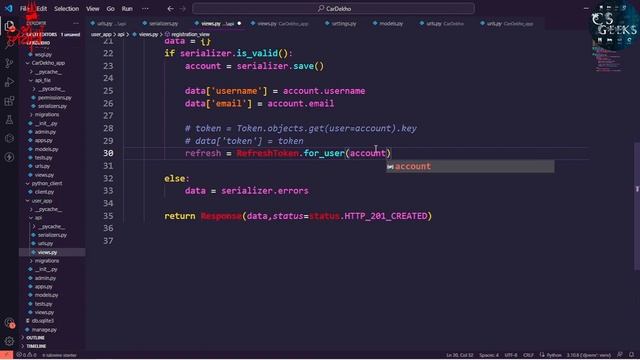Show errors and warnings in status bar
640x360 pixels.
[27, 355]
